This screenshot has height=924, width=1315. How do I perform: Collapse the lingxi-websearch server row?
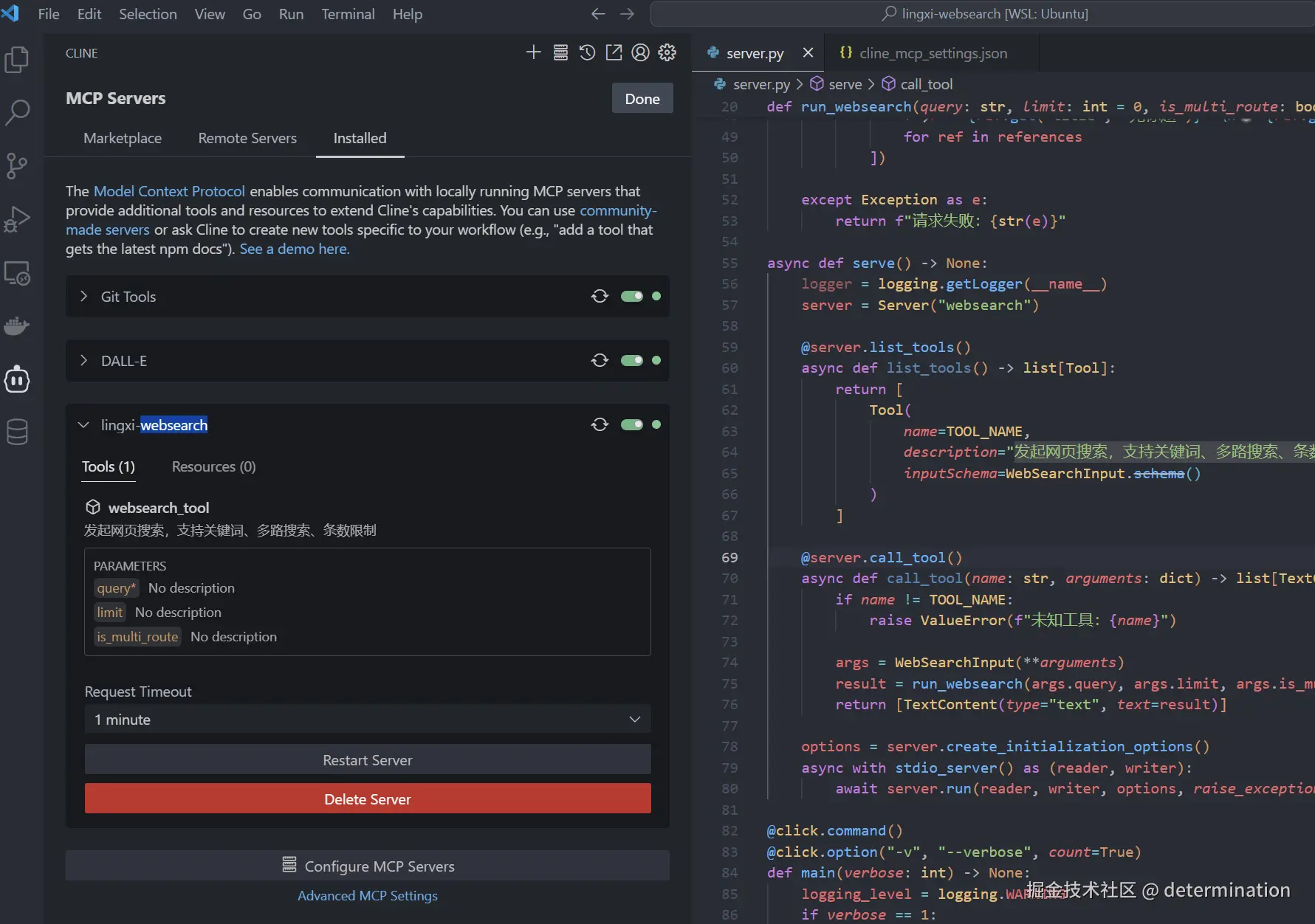[83, 424]
